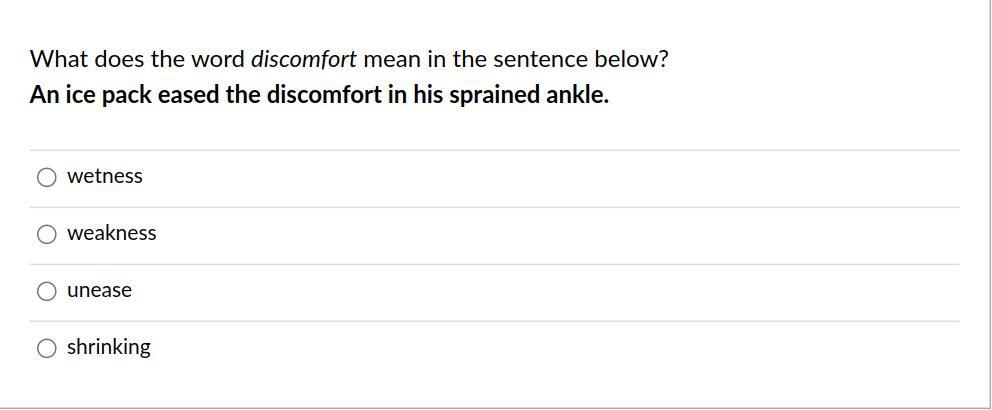Click the 'shrinking' answer label
The image size is (992, 410).
click(x=109, y=348)
